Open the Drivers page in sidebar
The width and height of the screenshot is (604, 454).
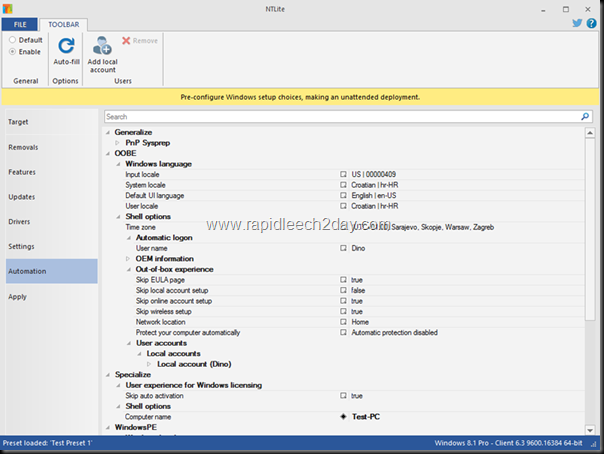coord(52,221)
